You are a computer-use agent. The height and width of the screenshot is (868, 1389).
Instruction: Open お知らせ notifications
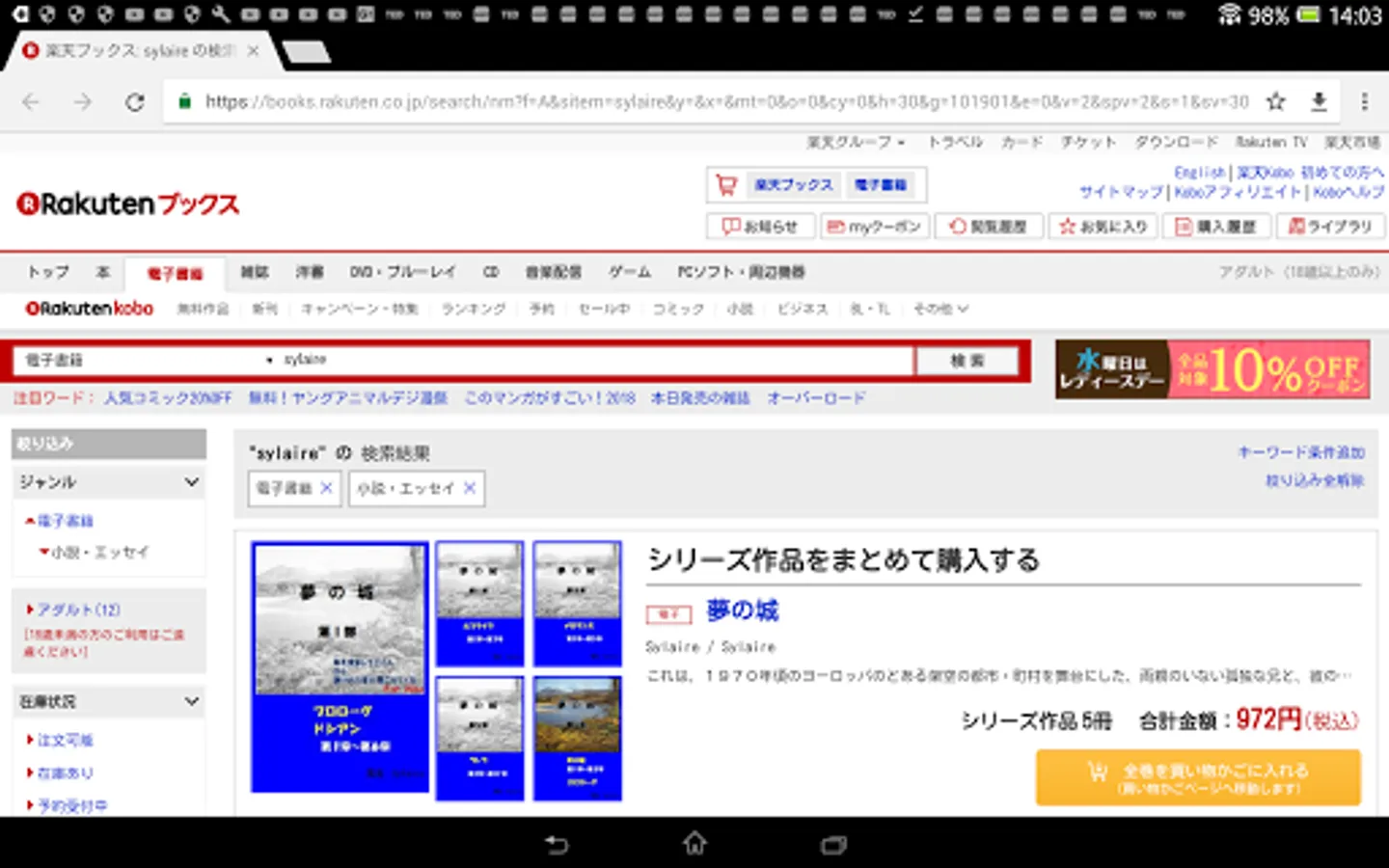point(761,227)
